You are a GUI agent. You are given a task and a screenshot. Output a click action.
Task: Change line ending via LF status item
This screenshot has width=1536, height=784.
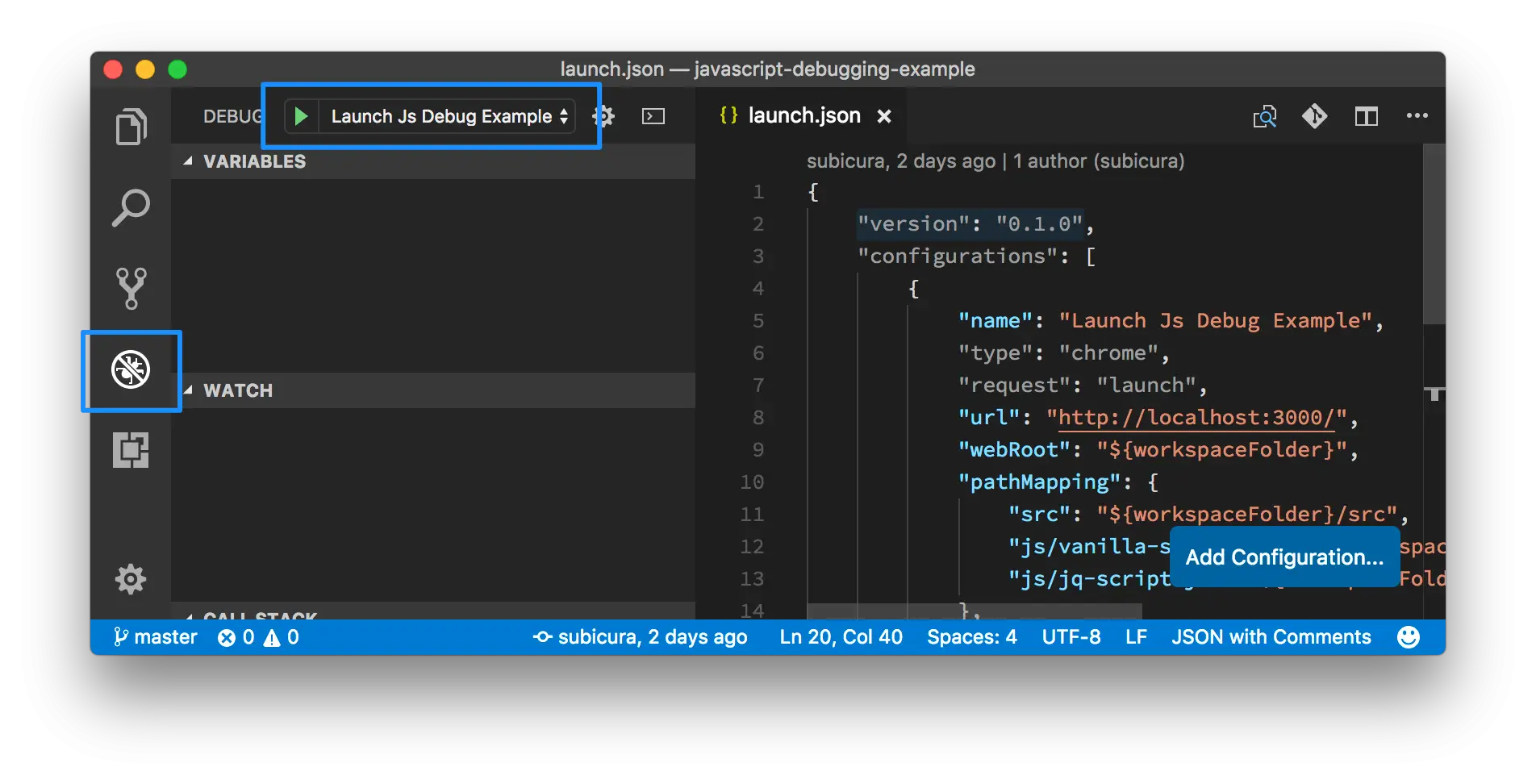1136,637
